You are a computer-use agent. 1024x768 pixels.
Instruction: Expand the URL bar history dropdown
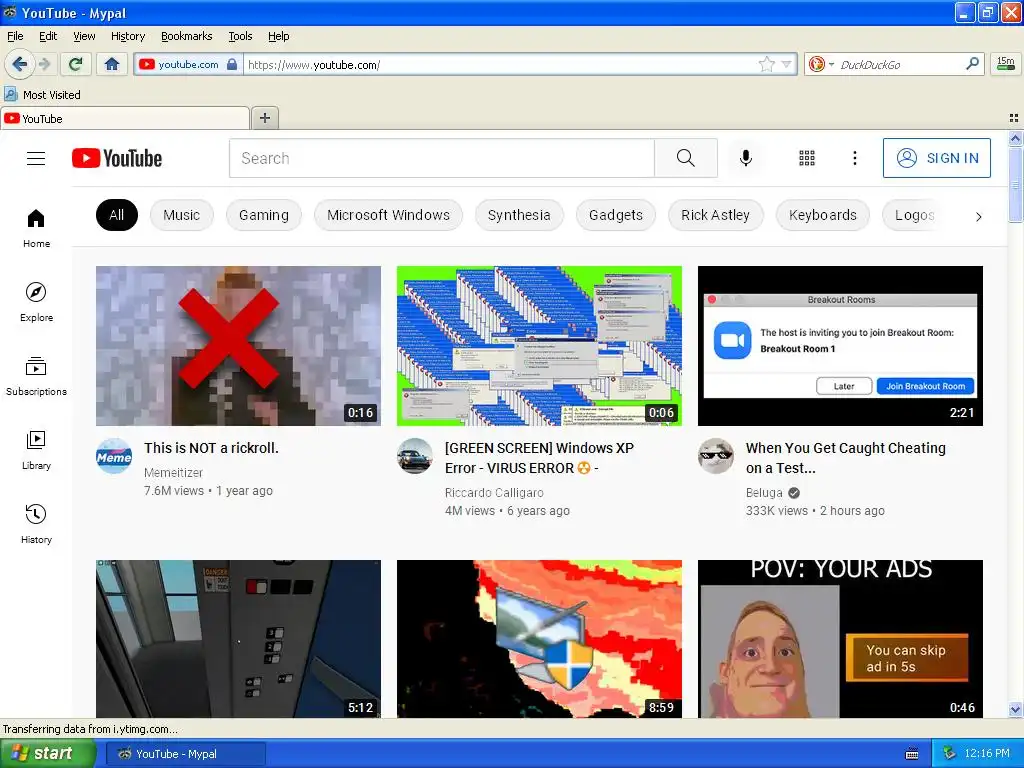[786, 64]
